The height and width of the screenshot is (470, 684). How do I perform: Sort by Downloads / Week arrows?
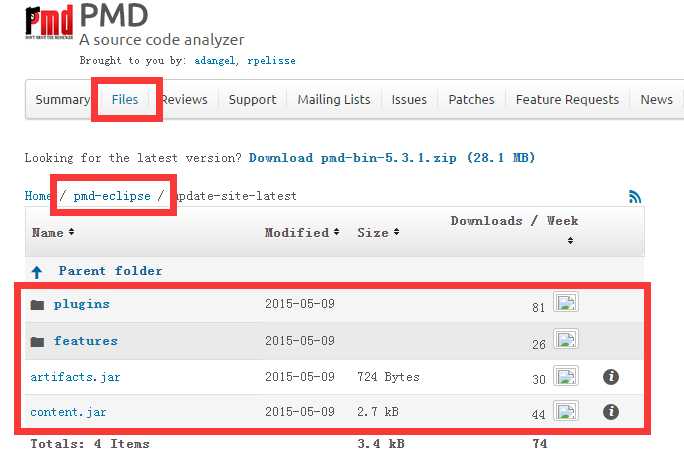click(x=570, y=240)
